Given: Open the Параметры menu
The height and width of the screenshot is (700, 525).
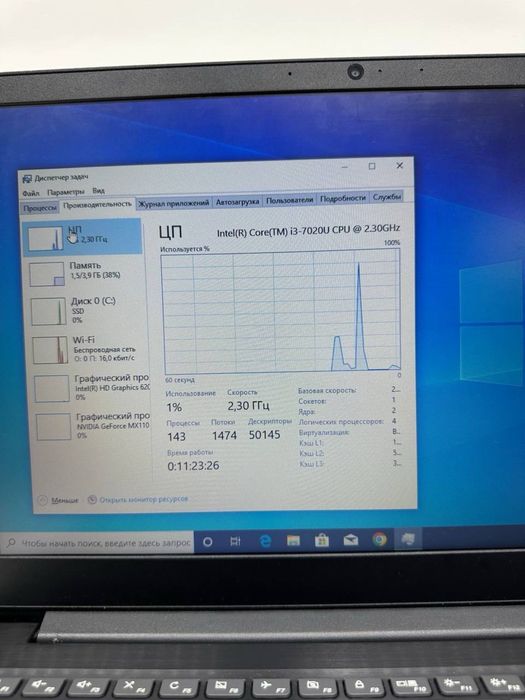Looking at the screenshot, I should pyautogui.click(x=66, y=192).
